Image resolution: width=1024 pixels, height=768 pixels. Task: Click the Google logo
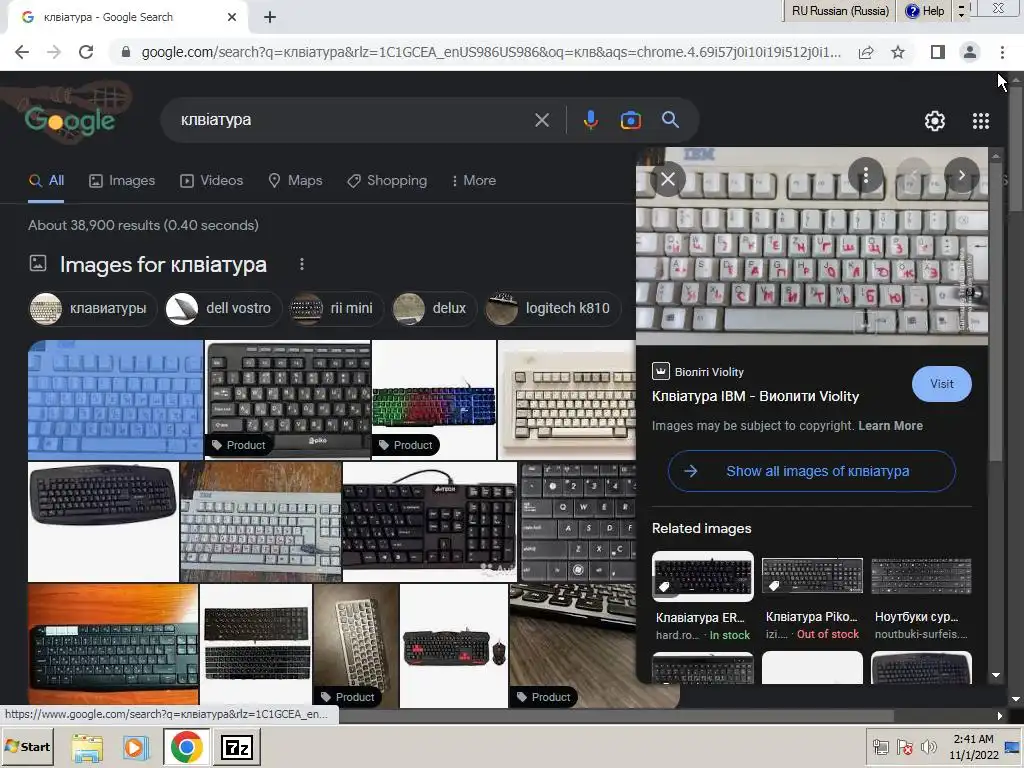(x=69, y=120)
